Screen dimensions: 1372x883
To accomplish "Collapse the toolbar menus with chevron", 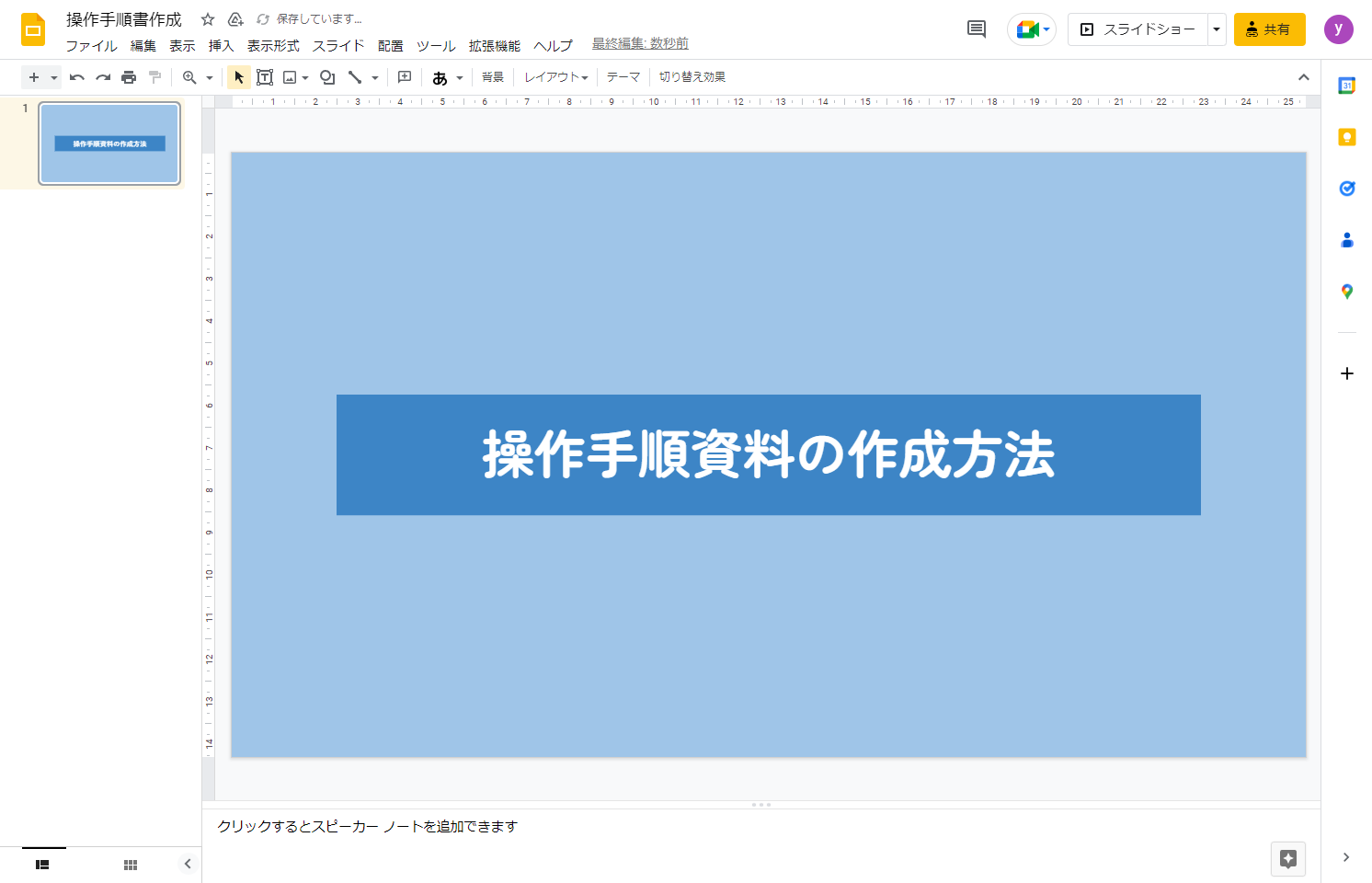I will pos(1304,77).
